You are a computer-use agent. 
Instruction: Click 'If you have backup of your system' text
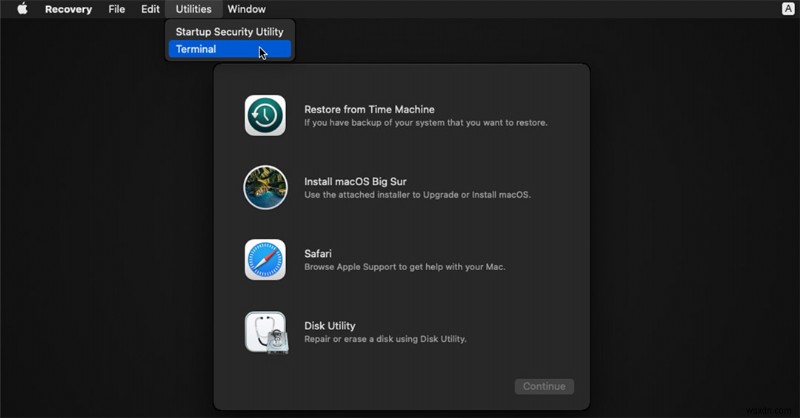(x=426, y=122)
